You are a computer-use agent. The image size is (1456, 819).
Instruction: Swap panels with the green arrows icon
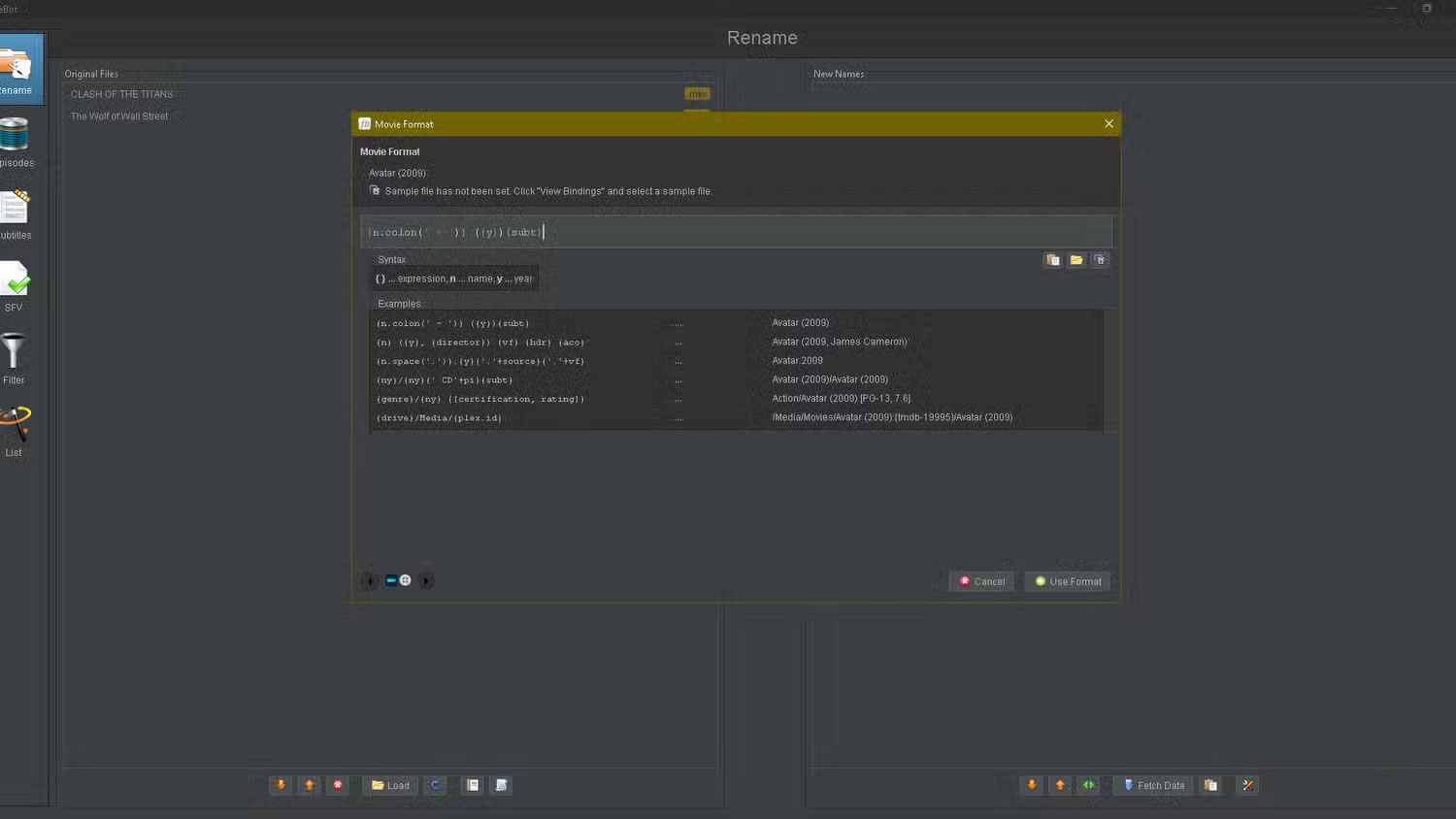tap(1088, 785)
